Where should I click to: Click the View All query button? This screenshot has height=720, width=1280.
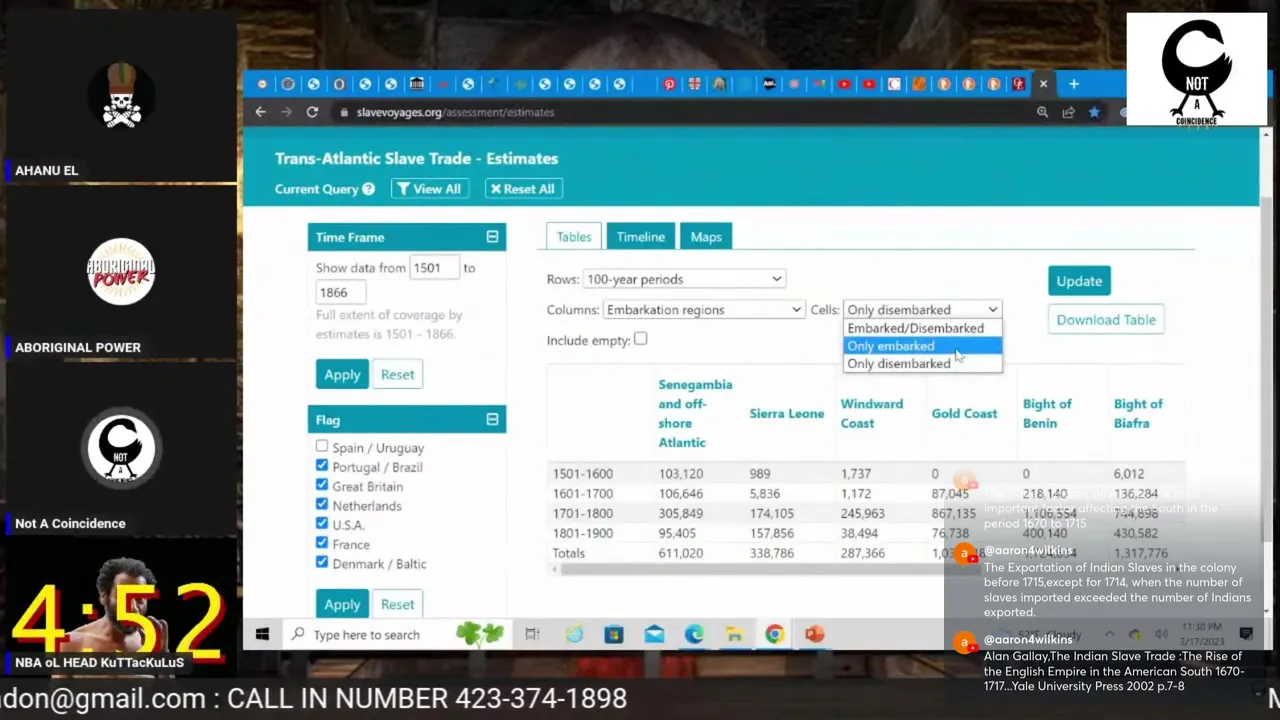[x=429, y=189]
